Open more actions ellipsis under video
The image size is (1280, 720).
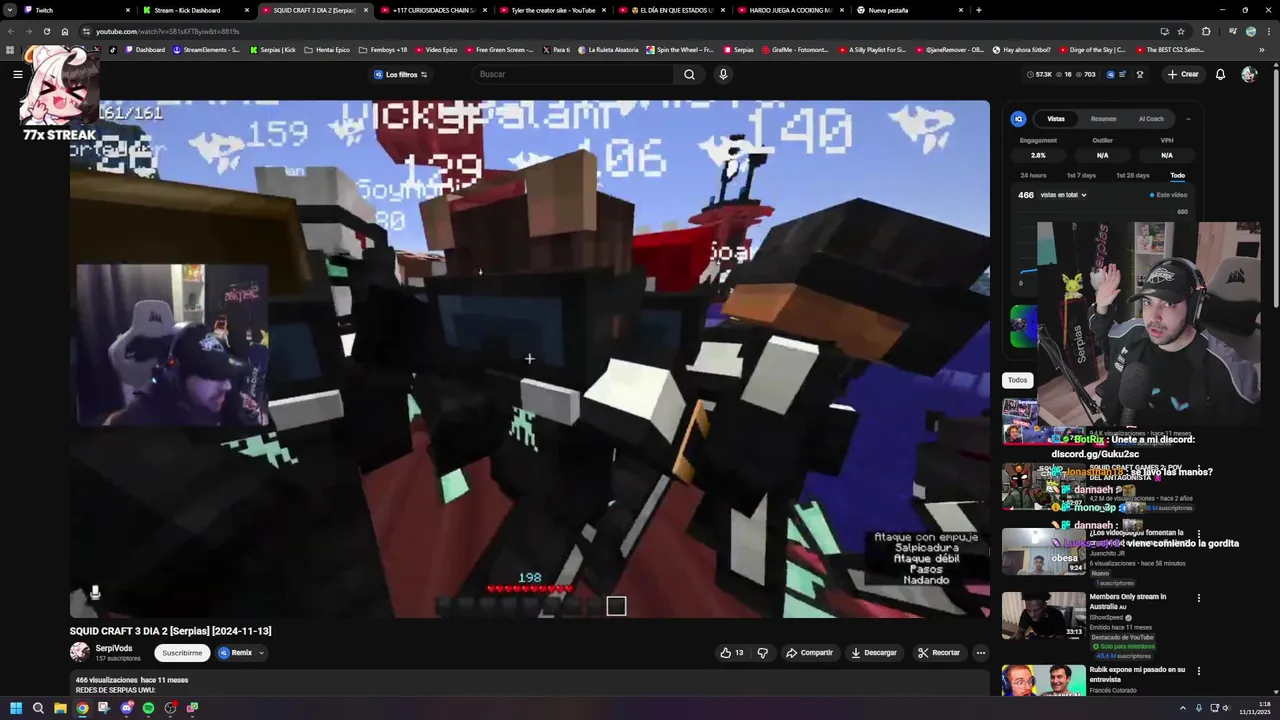pos(981,653)
